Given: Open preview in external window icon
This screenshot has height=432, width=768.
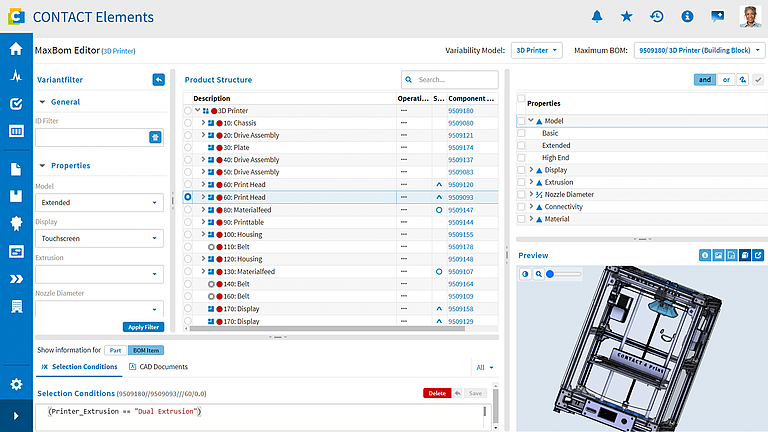Looking at the screenshot, I should pos(758,255).
